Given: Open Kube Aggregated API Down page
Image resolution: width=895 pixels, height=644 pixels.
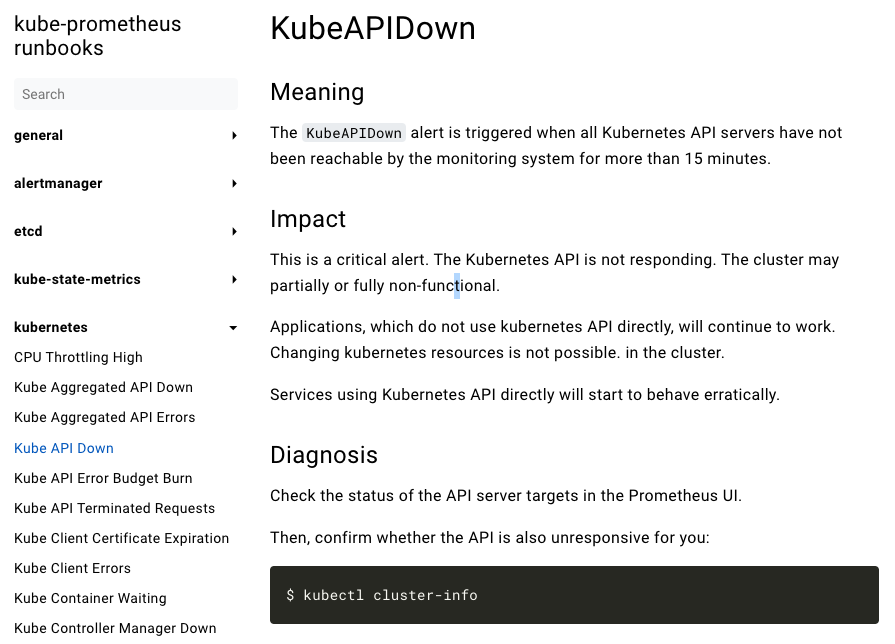Looking at the screenshot, I should [x=103, y=388].
